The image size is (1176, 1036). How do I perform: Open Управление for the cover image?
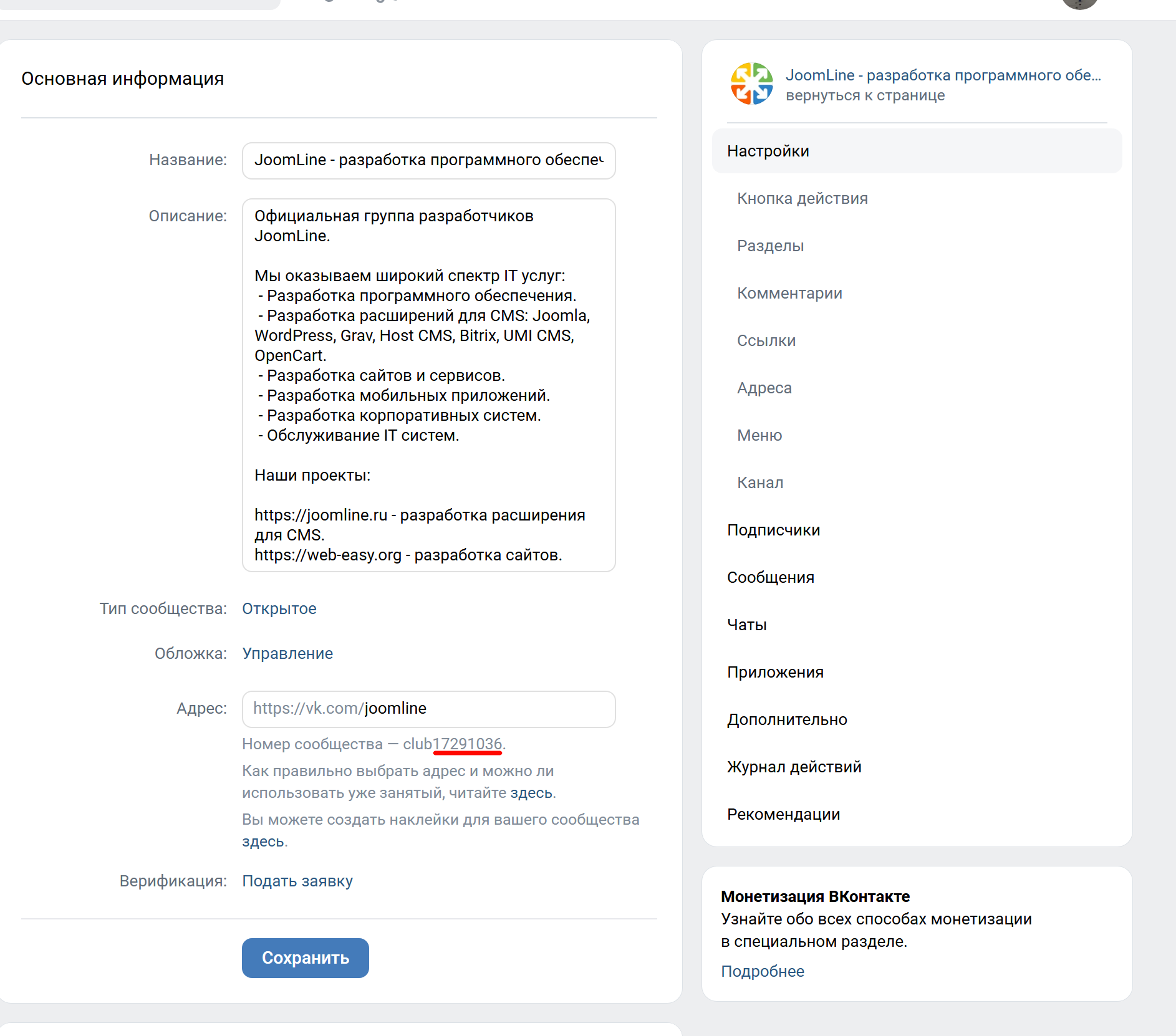[287, 654]
